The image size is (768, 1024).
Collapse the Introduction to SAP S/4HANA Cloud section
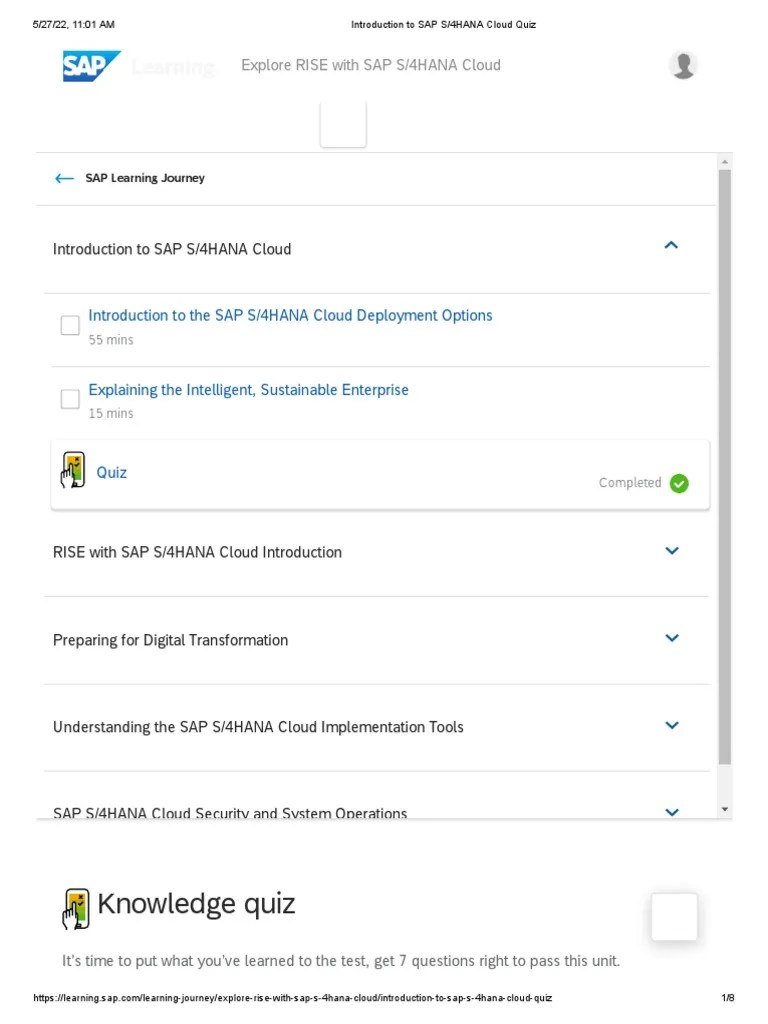pos(671,245)
